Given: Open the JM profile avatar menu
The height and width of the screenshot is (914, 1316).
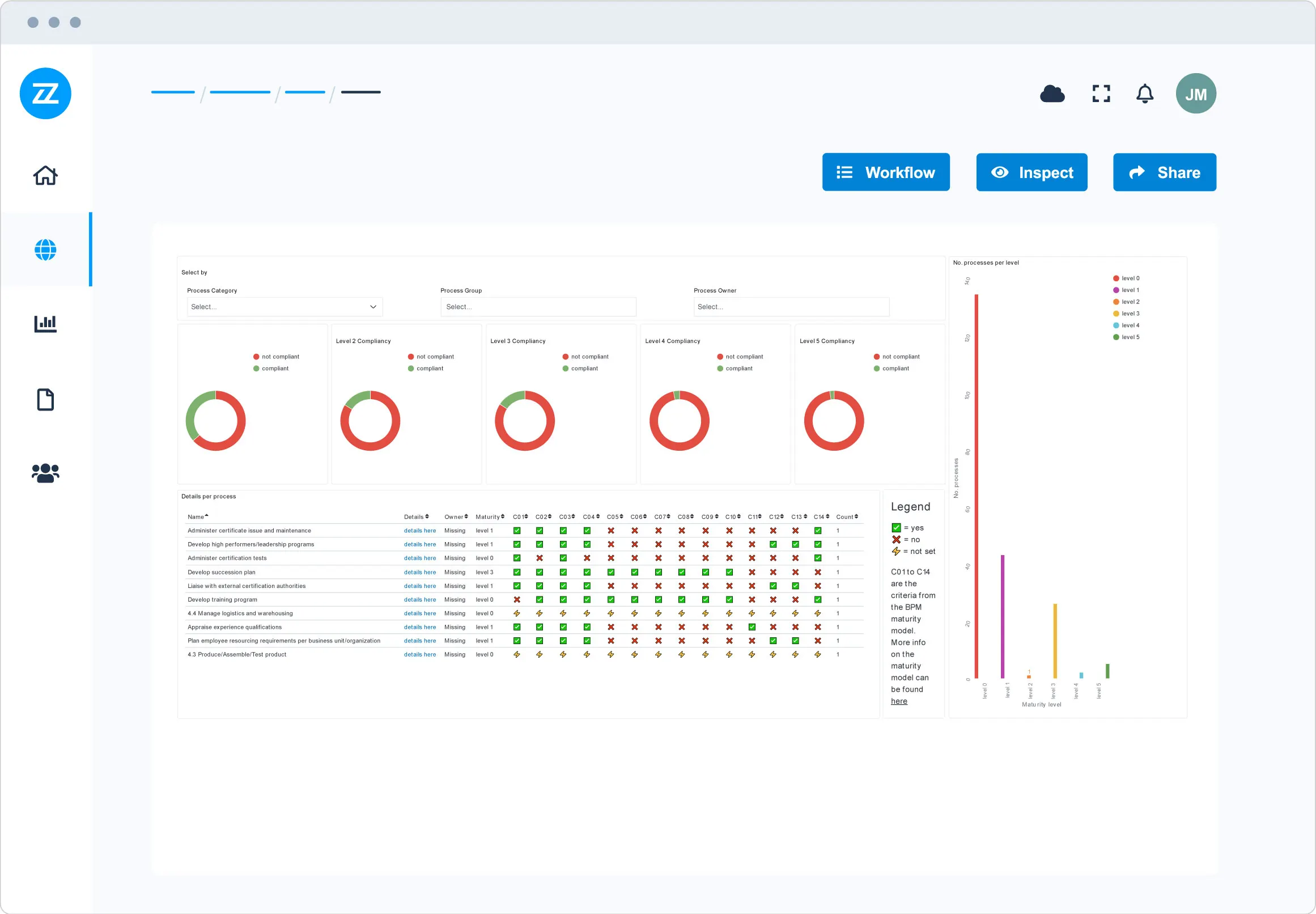Looking at the screenshot, I should coord(1196,94).
